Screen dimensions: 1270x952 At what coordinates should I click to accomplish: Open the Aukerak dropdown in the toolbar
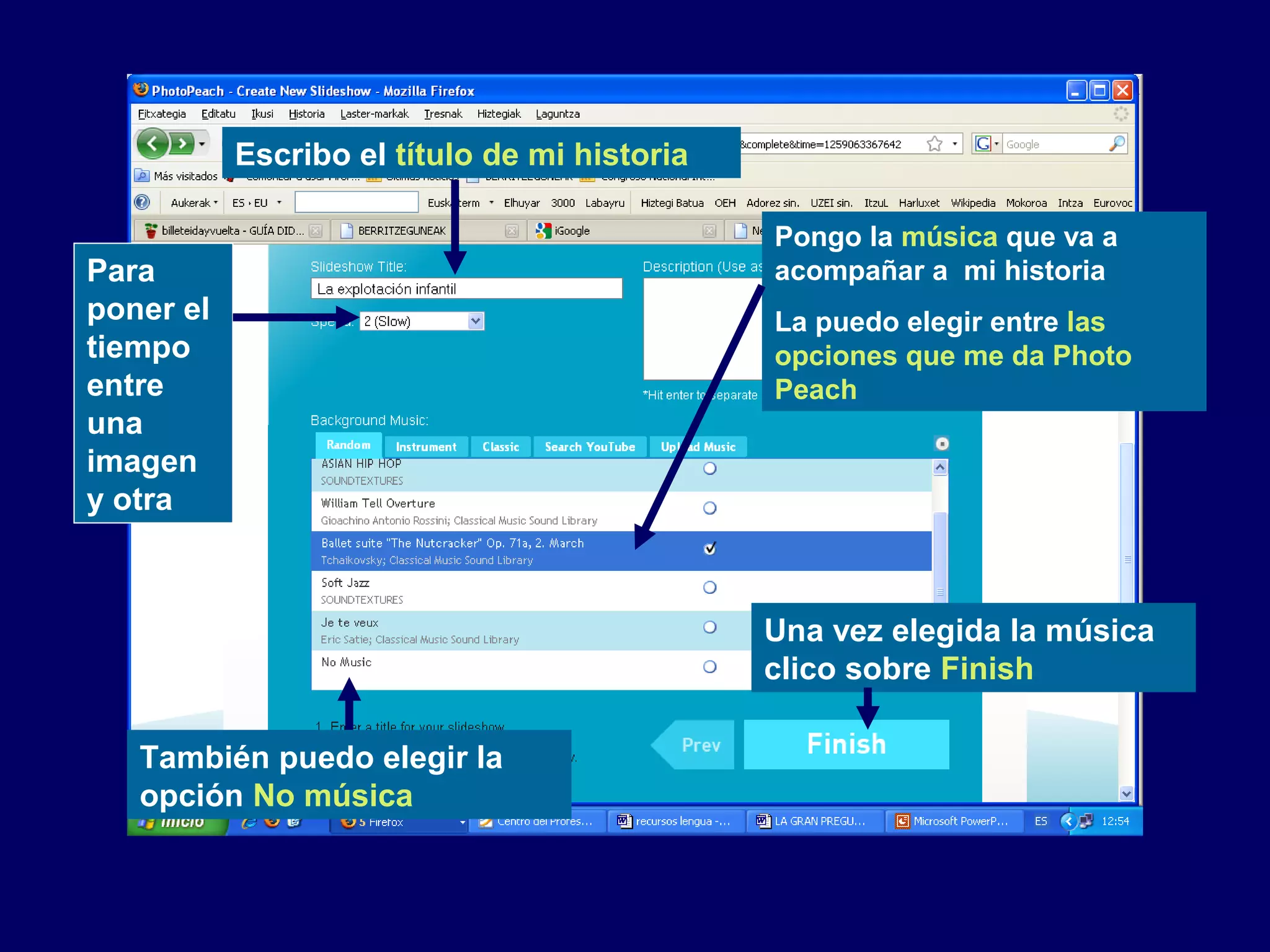pyautogui.click(x=194, y=203)
